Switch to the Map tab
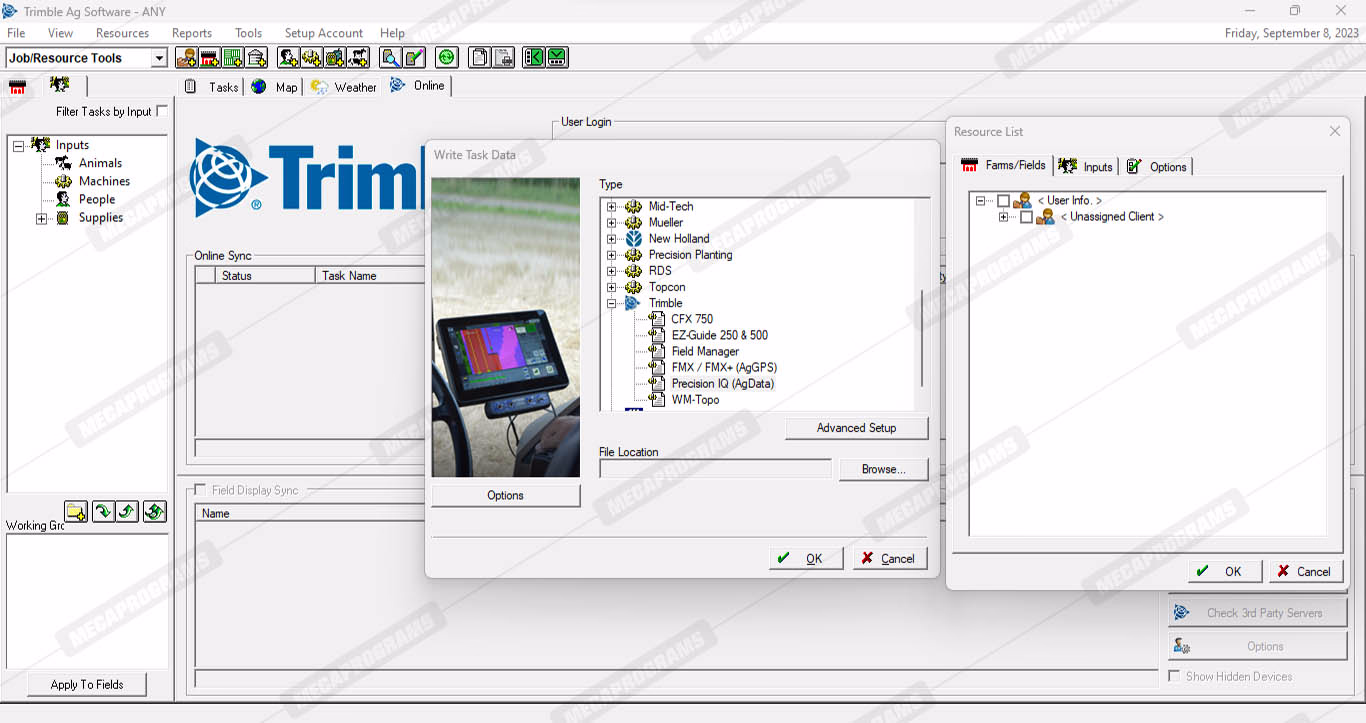Image resolution: width=1366 pixels, height=723 pixels. coord(274,87)
